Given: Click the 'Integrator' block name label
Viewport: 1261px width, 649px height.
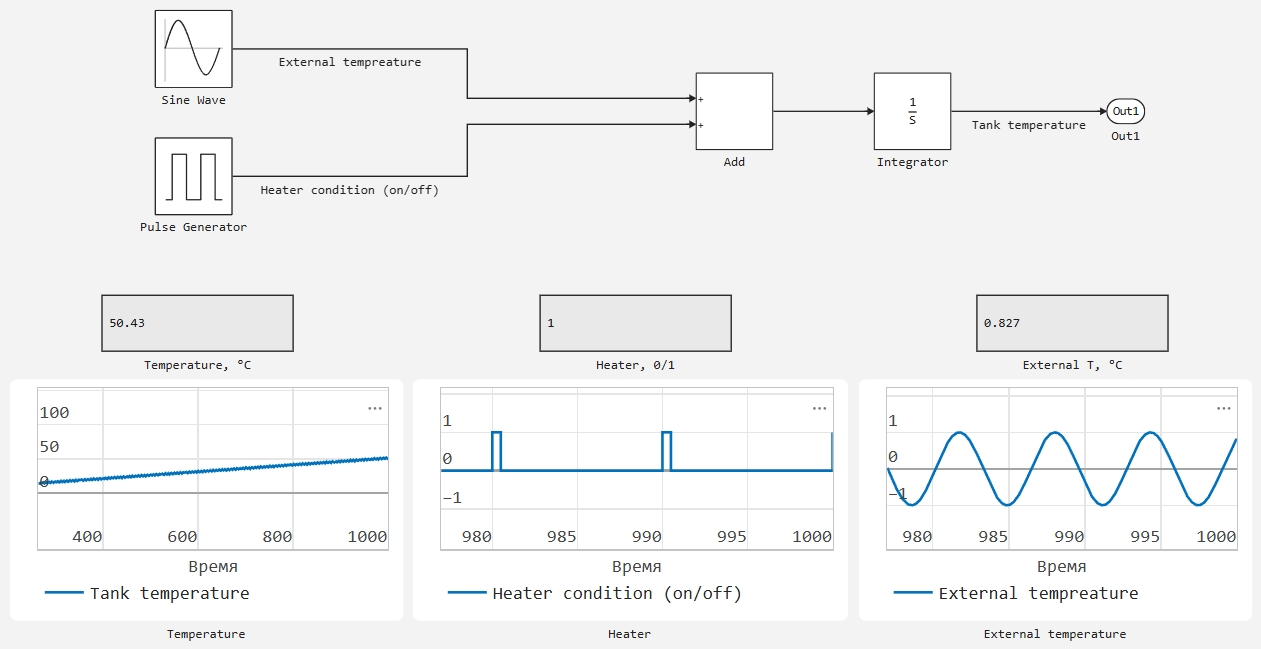Looking at the screenshot, I should pyautogui.click(x=912, y=162).
